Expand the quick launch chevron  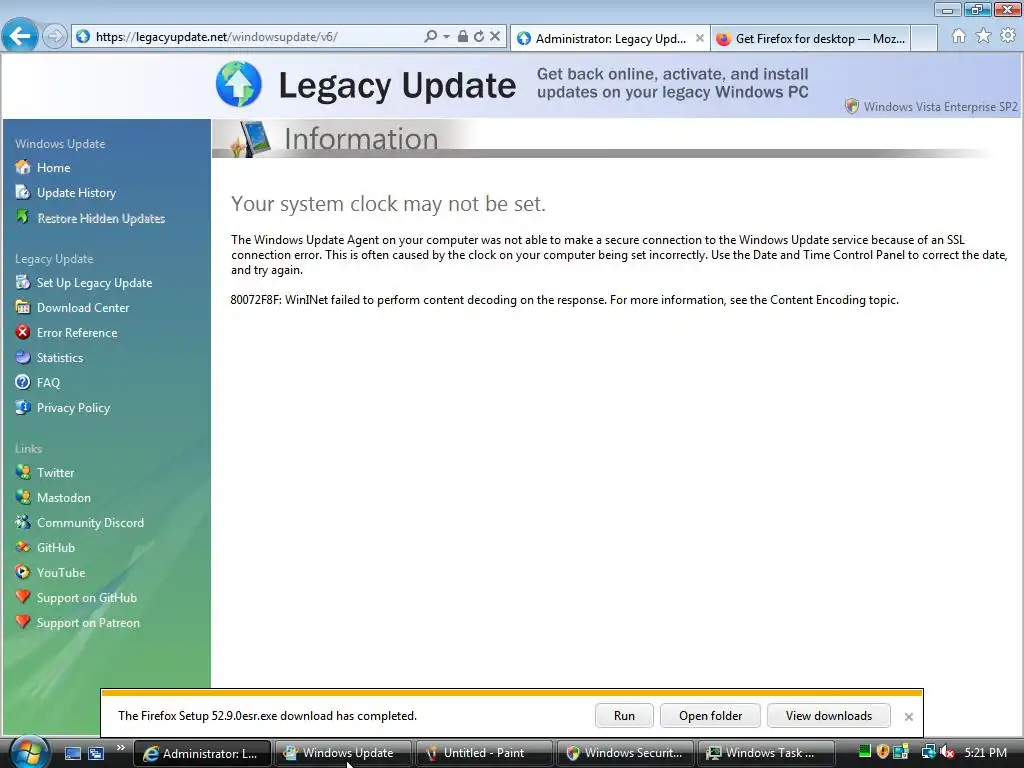(120, 748)
